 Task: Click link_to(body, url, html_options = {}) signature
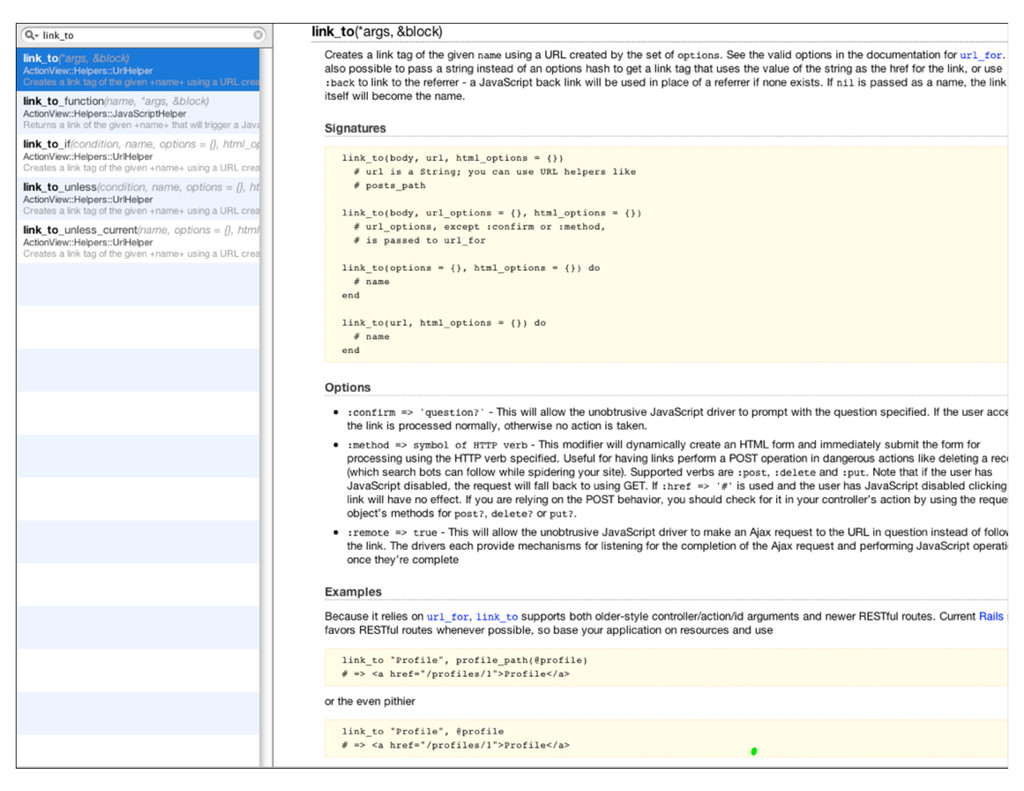tap(453, 158)
